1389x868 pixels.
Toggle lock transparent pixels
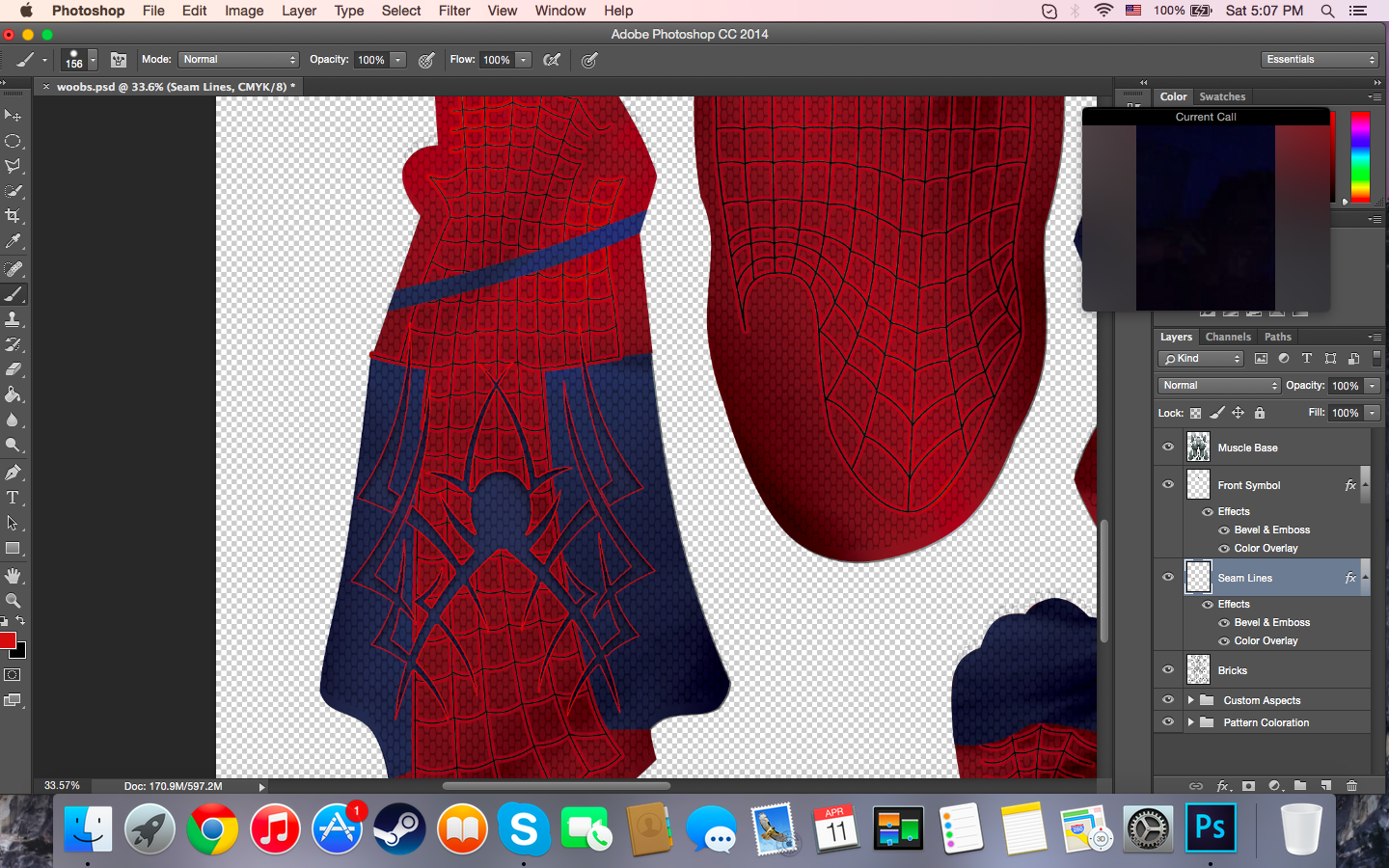point(1195,413)
